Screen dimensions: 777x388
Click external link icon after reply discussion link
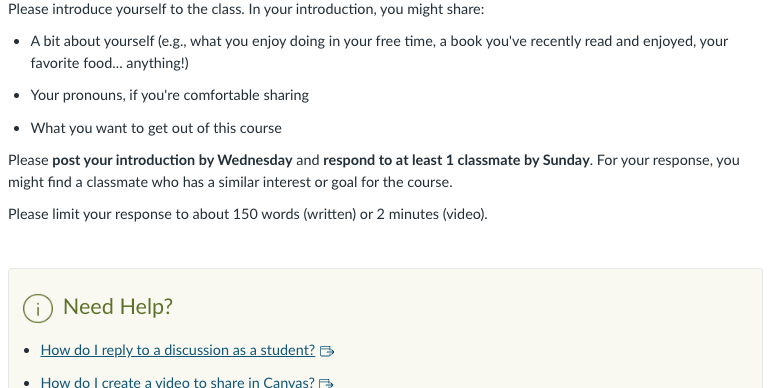coord(327,351)
